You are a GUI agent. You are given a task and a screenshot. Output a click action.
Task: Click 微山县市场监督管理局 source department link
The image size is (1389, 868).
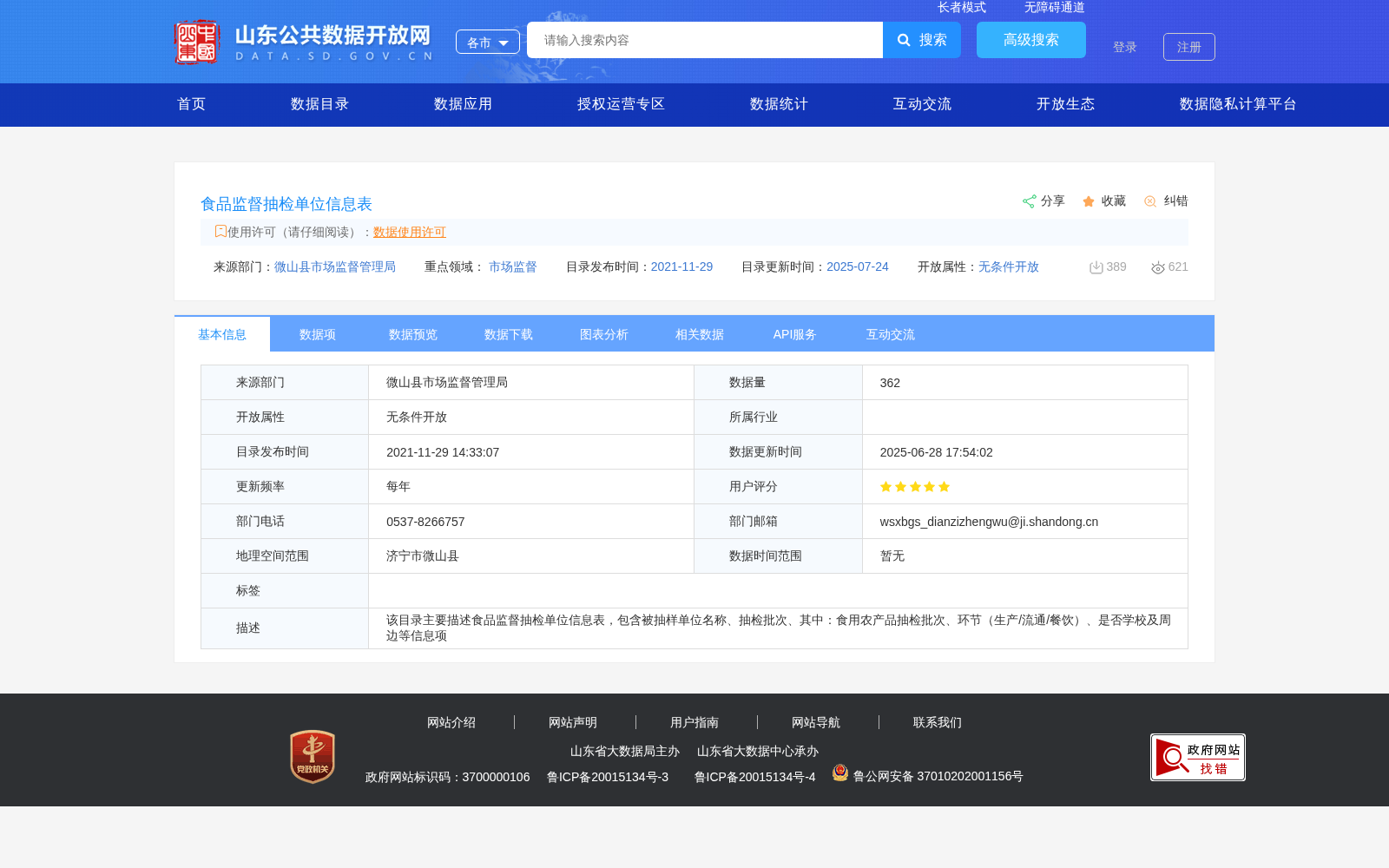click(x=335, y=266)
